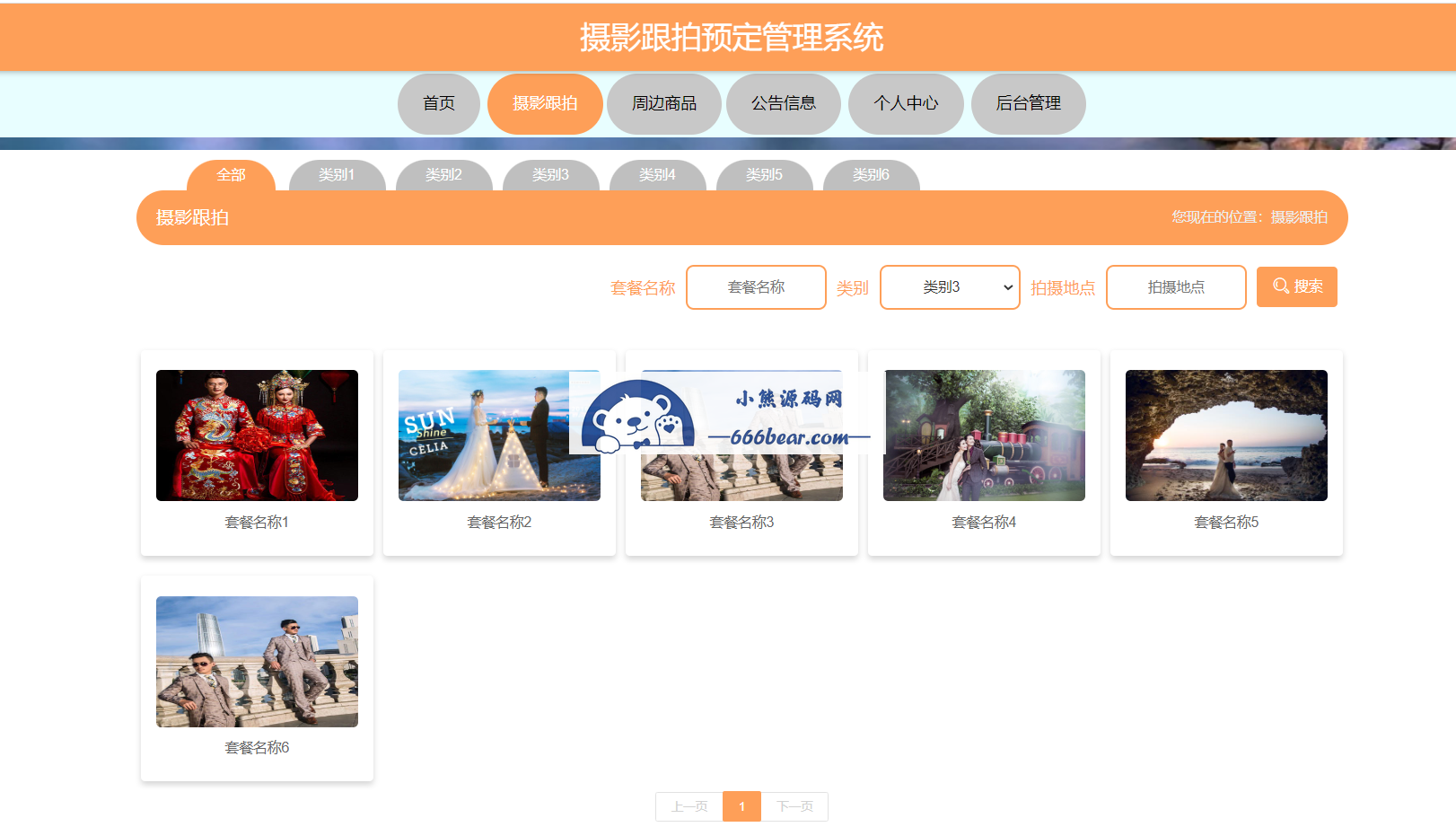This screenshot has width=1456, height=827.
Task: Switch to the 类别3 tab
Action: [550, 175]
